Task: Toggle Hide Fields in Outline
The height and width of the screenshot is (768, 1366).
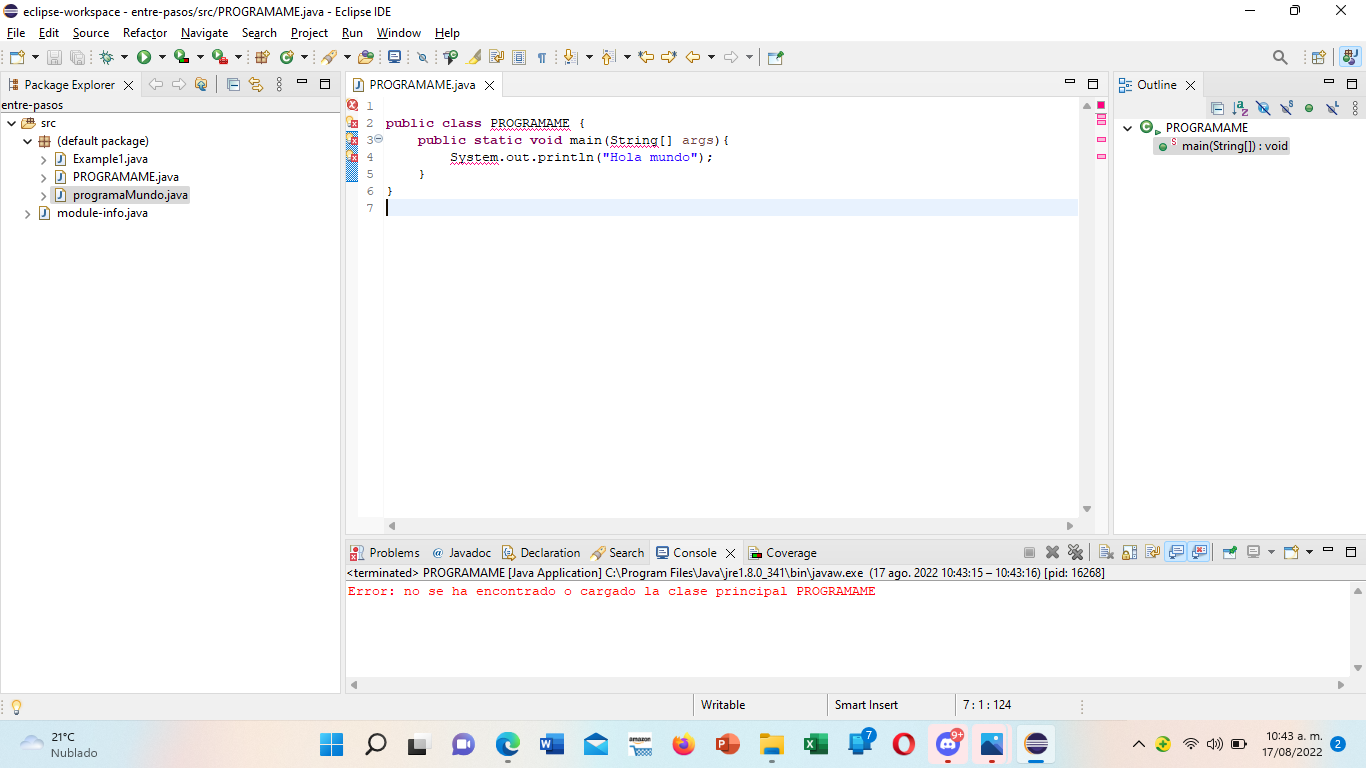Action: [x=1263, y=108]
